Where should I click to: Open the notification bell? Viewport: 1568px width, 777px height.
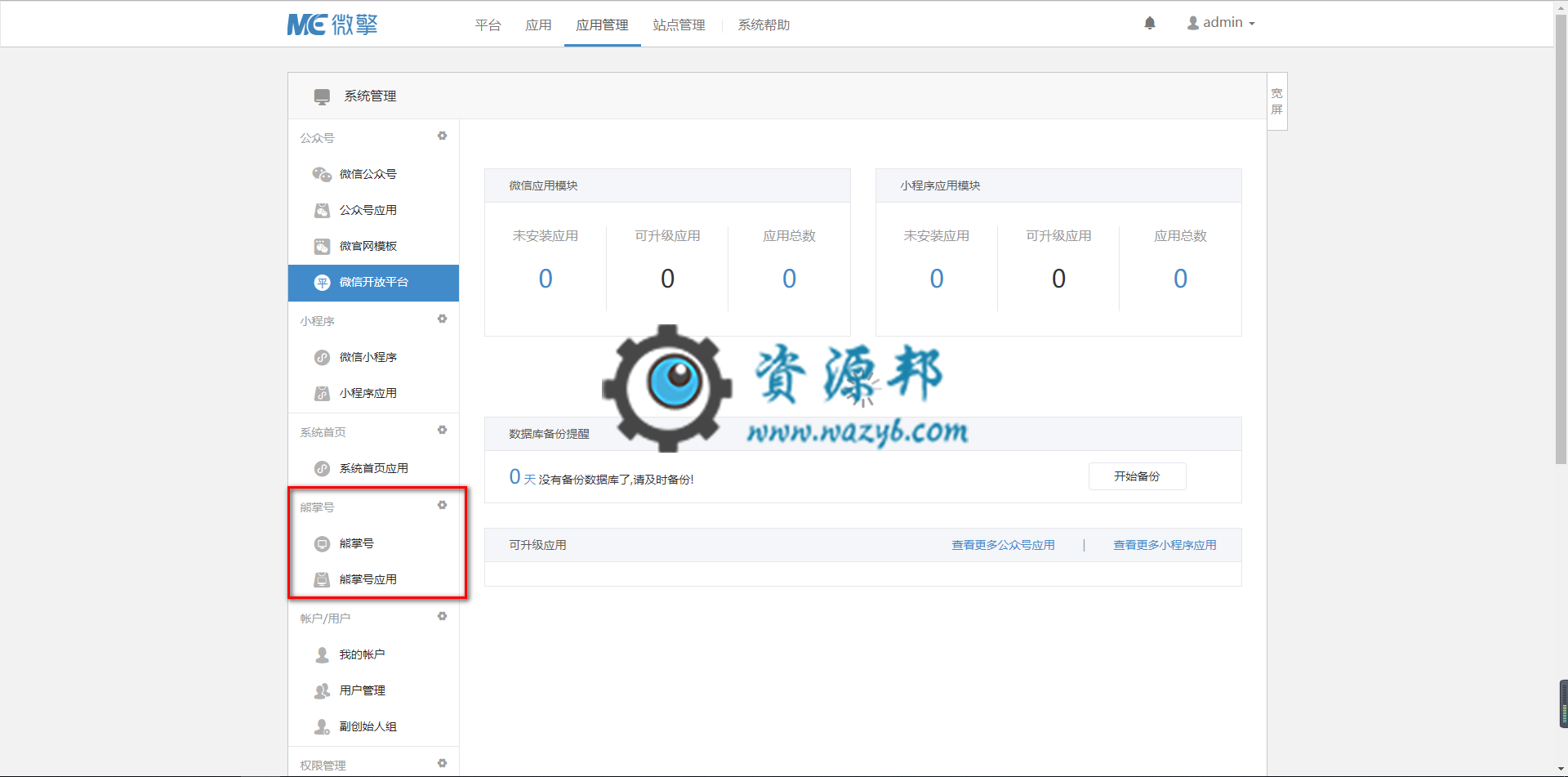pos(1150,23)
